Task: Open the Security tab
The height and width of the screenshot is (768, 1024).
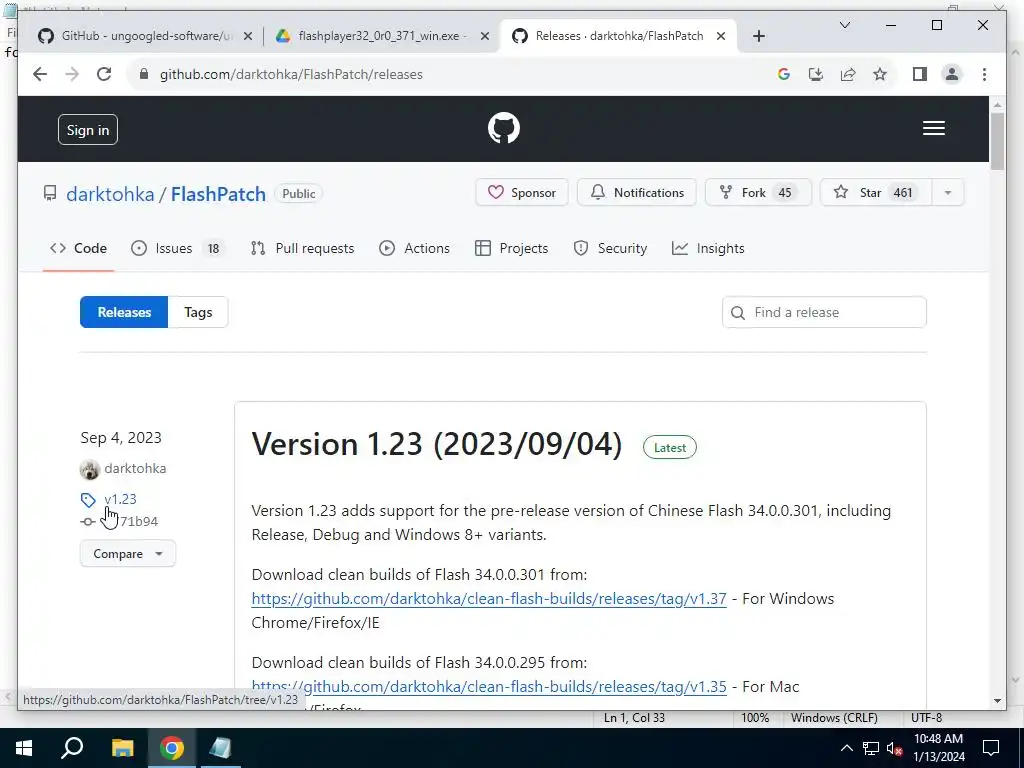Action: [x=610, y=248]
